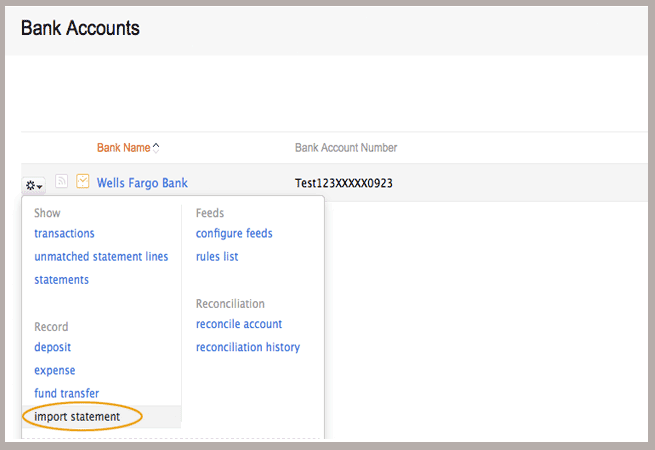Click the Bank Account Number column header
Image resolution: width=655 pixels, height=450 pixels.
(346, 148)
